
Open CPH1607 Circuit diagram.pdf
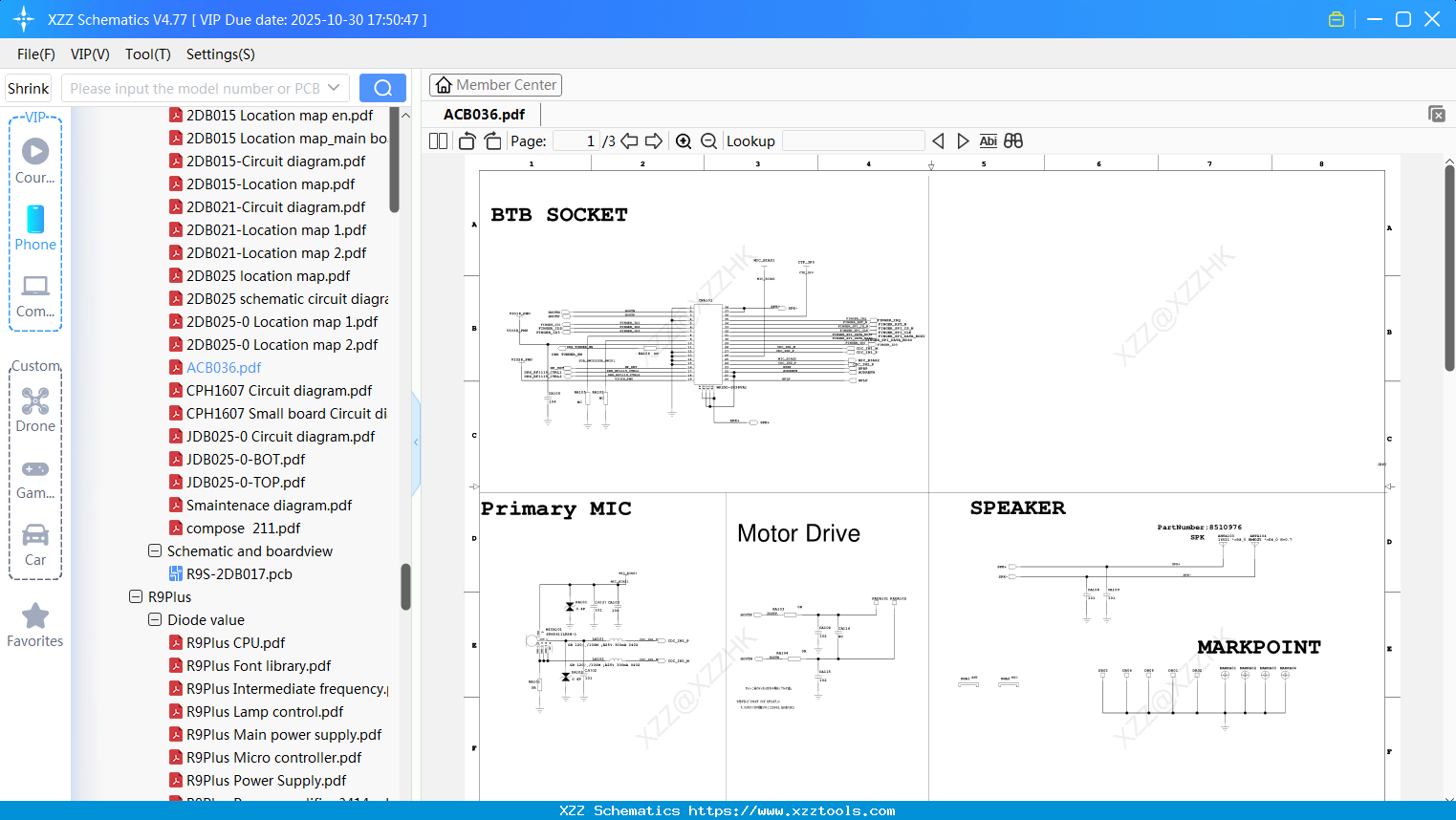(x=279, y=391)
